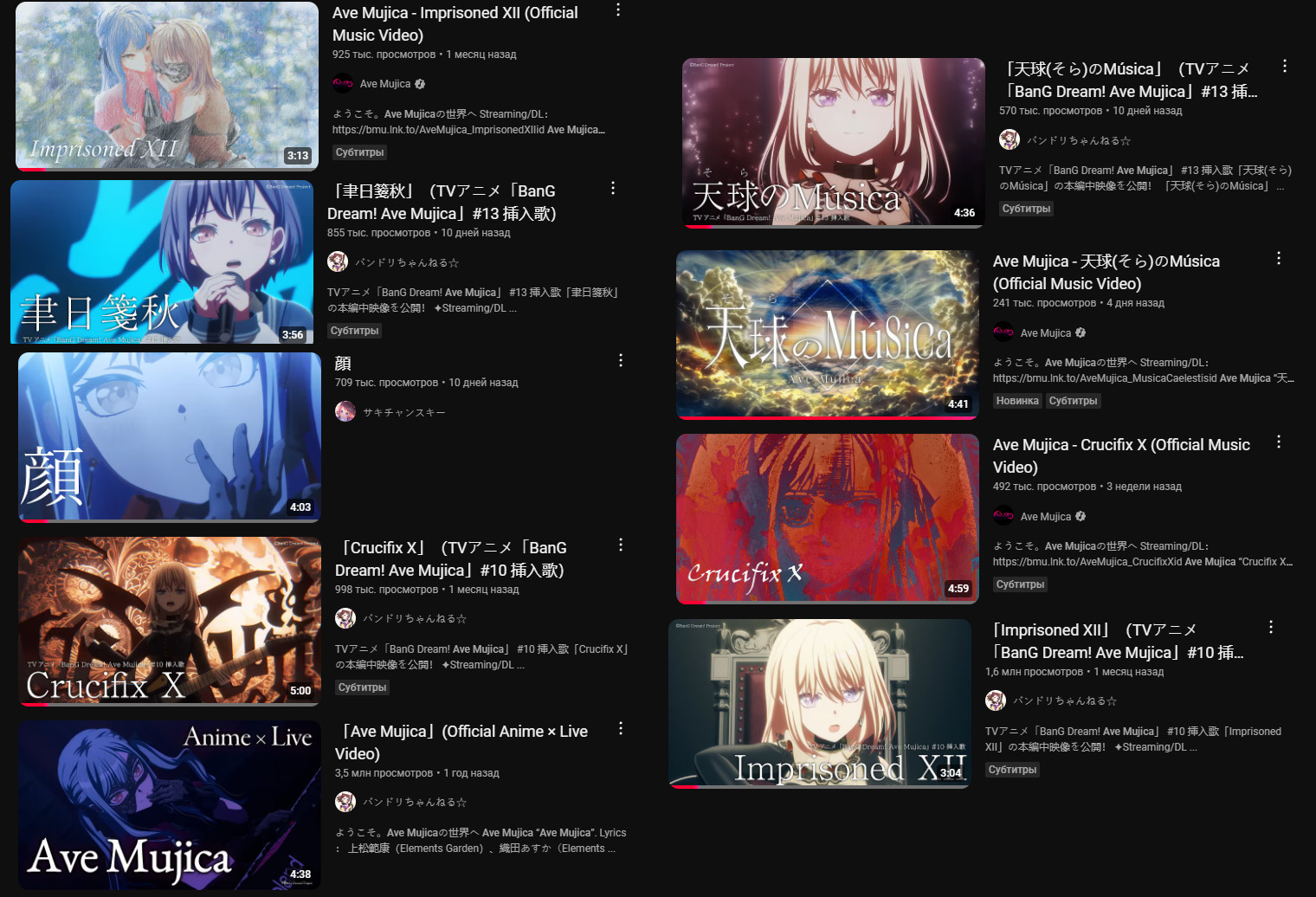Open three-dot menu for 聿日箋秋 video
1316x897 pixels.
(x=613, y=188)
